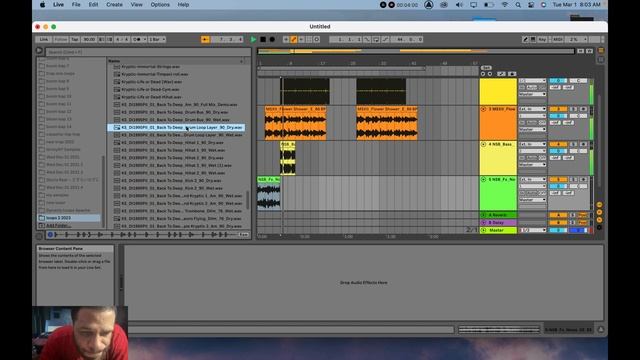Click the green NSB_Fx_Noise clip

(269, 193)
